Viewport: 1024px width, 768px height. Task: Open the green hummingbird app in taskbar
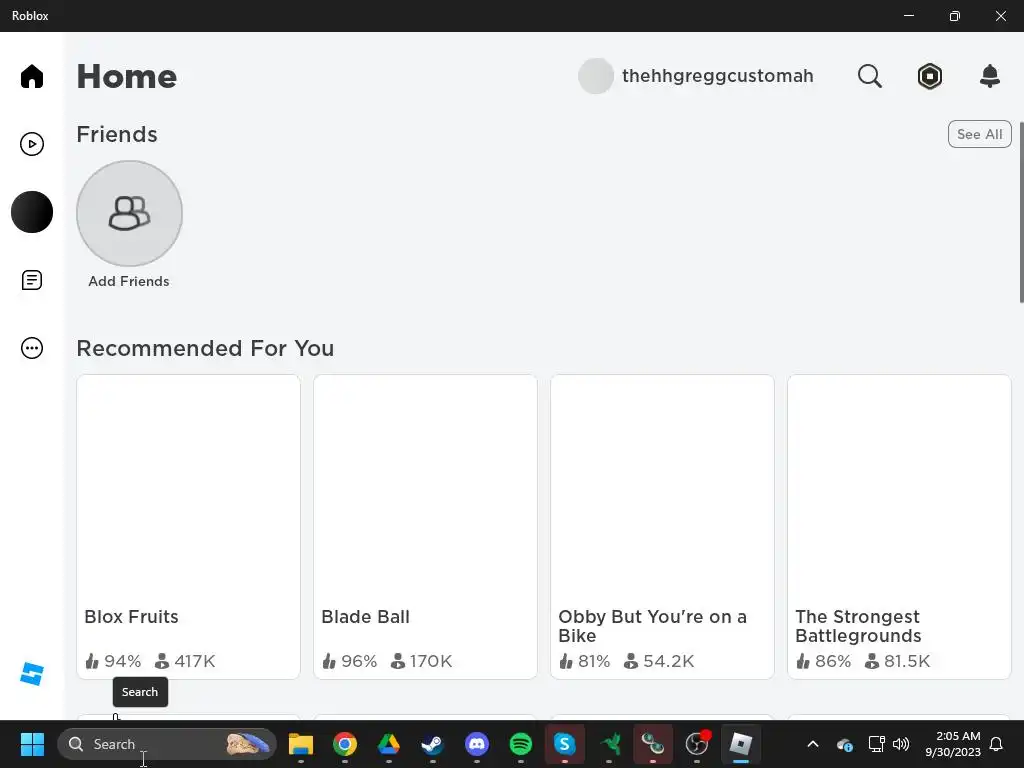click(609, 744)
